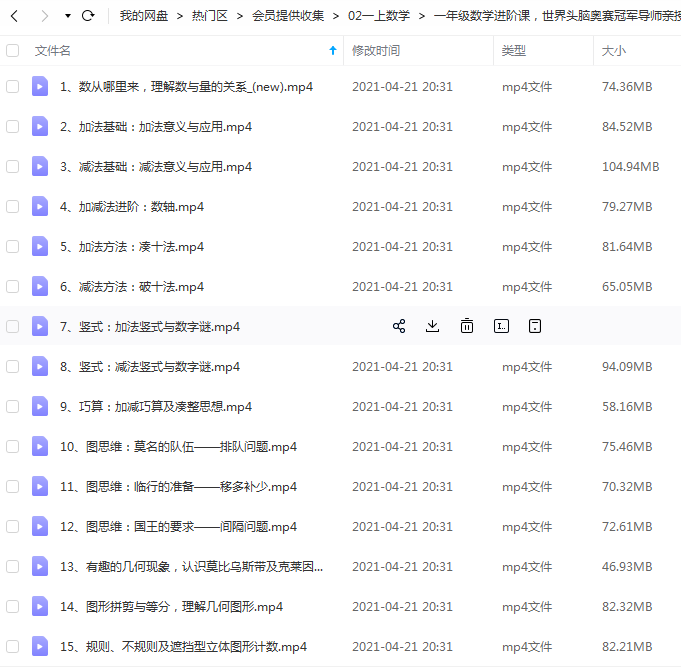Check the box for 9、巧算 file
The image size is (681, 671).
pyautogui.click(x=13, y=406)
